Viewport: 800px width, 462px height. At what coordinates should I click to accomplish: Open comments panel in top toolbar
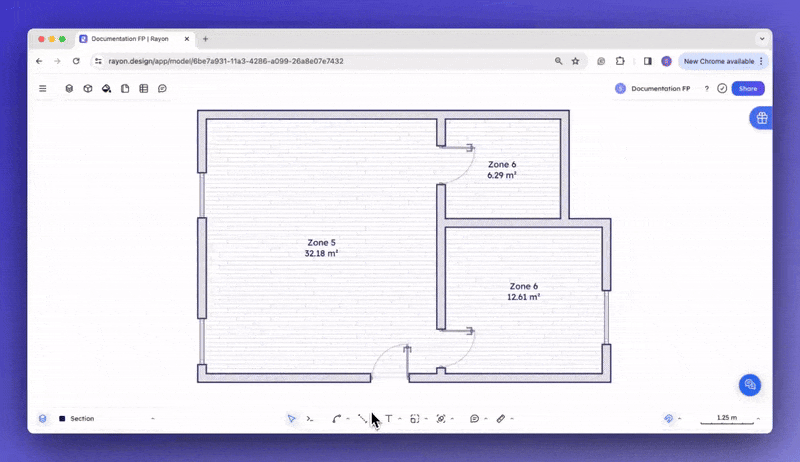(x=162, y=89)
